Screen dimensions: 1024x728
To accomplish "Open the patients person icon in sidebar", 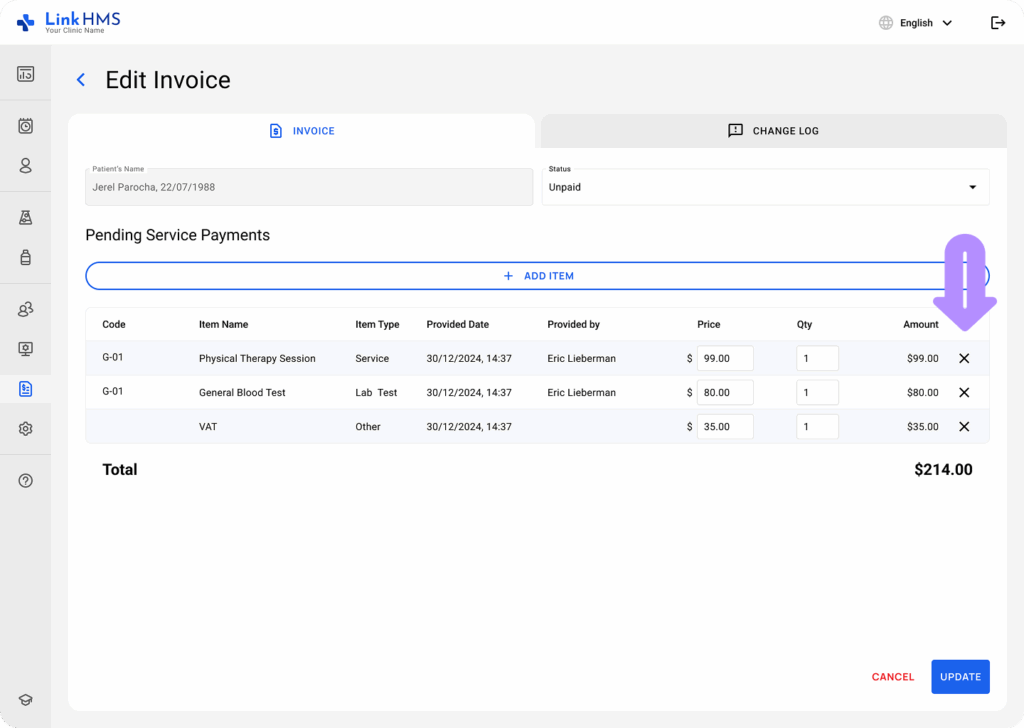I will 25,166.
